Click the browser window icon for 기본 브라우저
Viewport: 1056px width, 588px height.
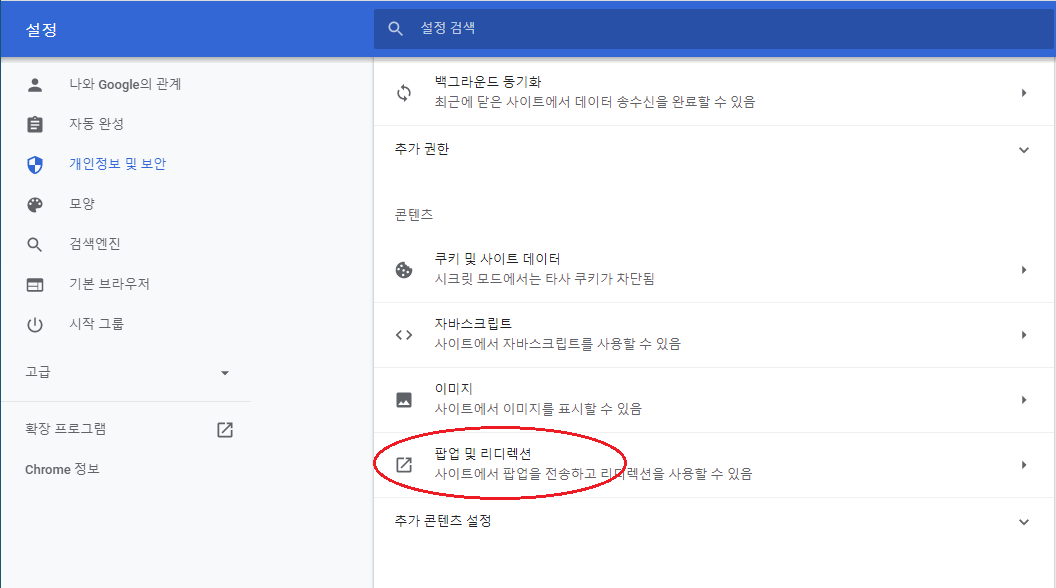pos(35,284)
